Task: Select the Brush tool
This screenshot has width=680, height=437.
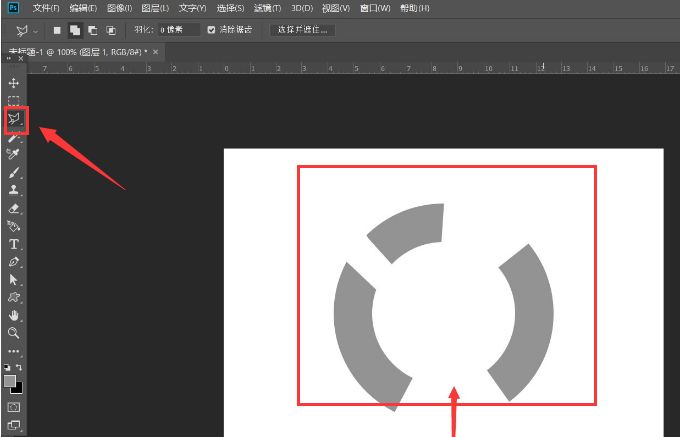Action: (x=14, y=173)
